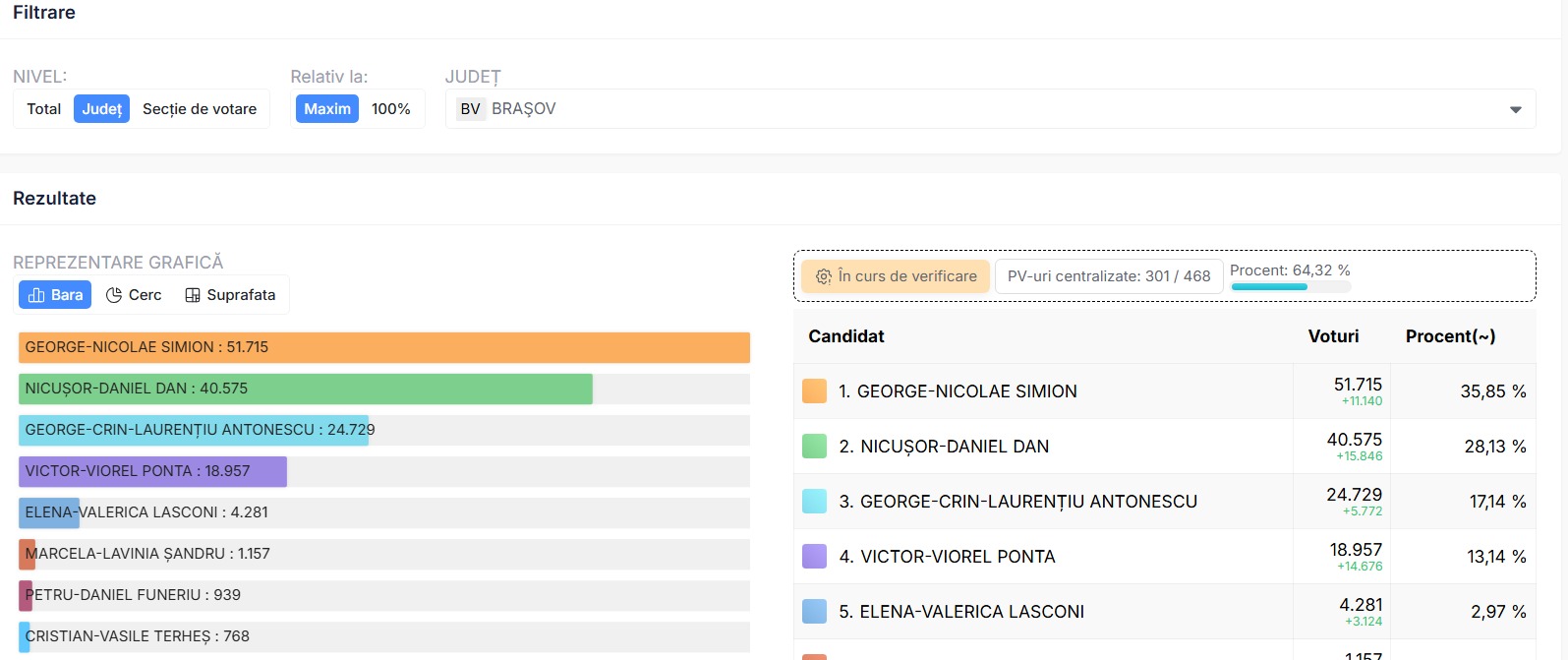This screenshot has height=660, width=1568.
Task: Open the Județ dropdown arrow
Action: coord(1515,109)
